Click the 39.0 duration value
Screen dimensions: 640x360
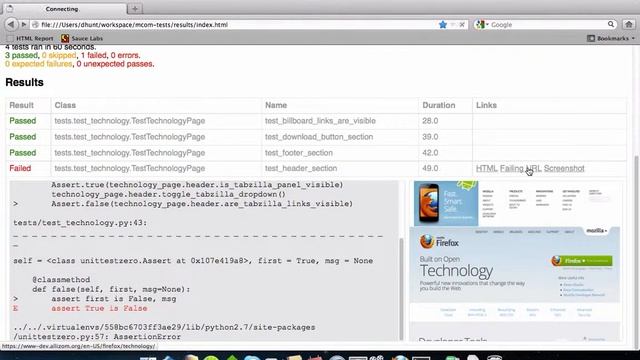(x=430, y=137)
